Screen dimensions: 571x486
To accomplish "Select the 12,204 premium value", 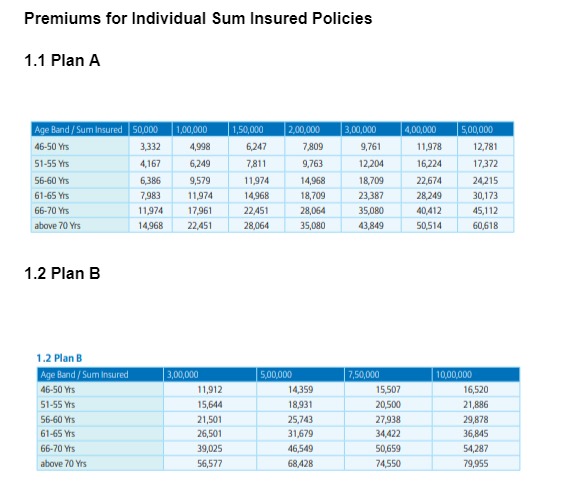I will pyautogui.click(x=371, y=164).
